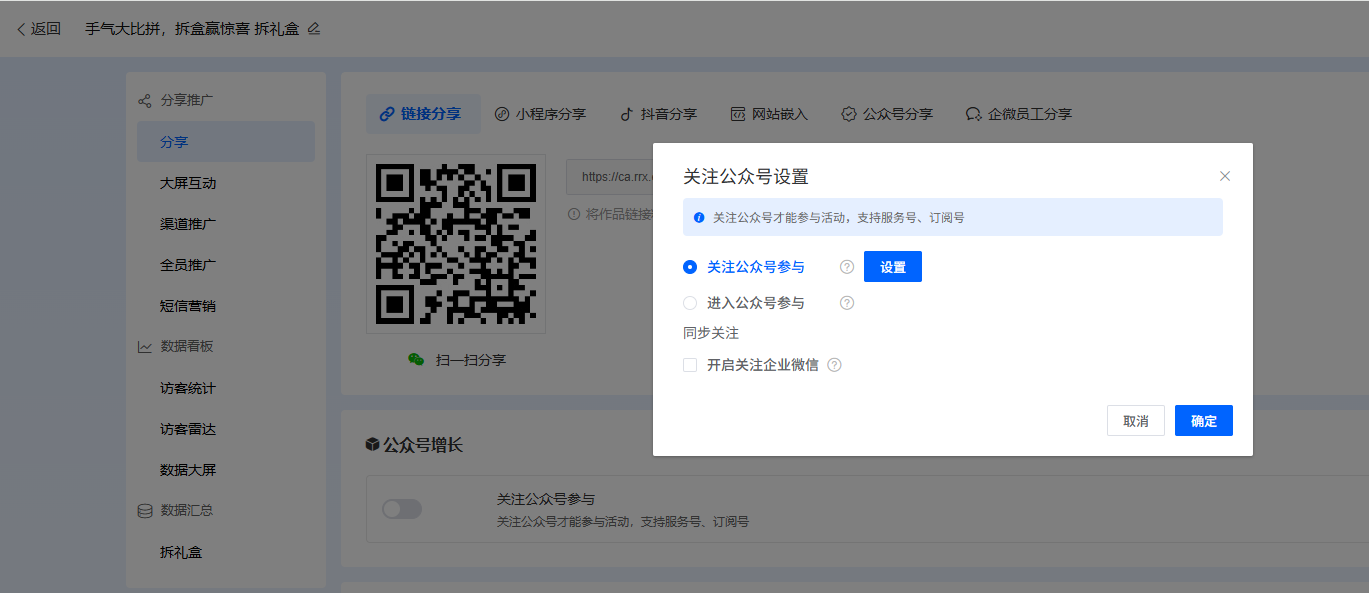Open the 公众号分享 tab

[886, 114]
